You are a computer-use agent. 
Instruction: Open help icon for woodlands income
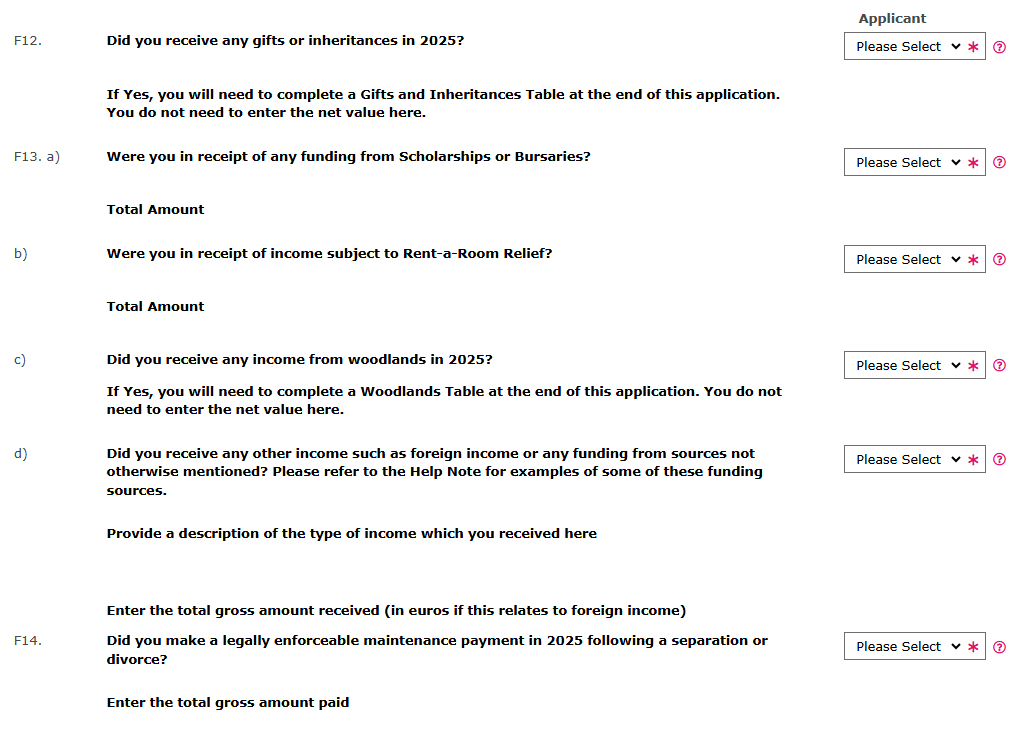tap(999, 366)
